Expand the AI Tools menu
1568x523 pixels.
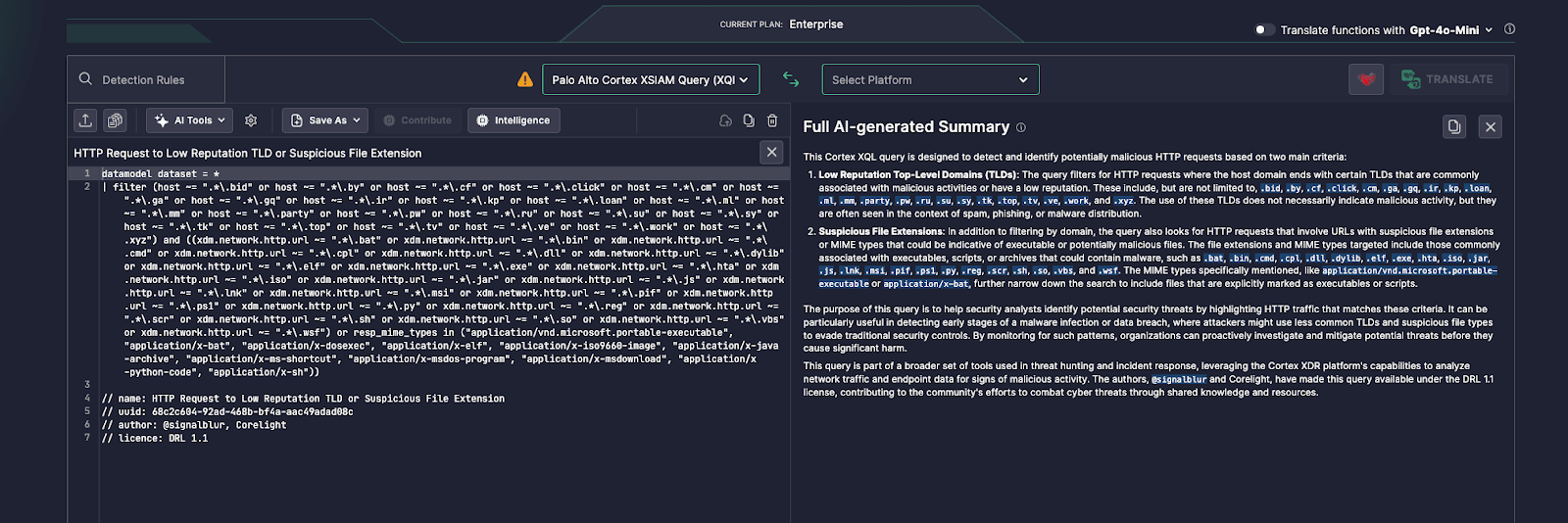click(191, 120)
